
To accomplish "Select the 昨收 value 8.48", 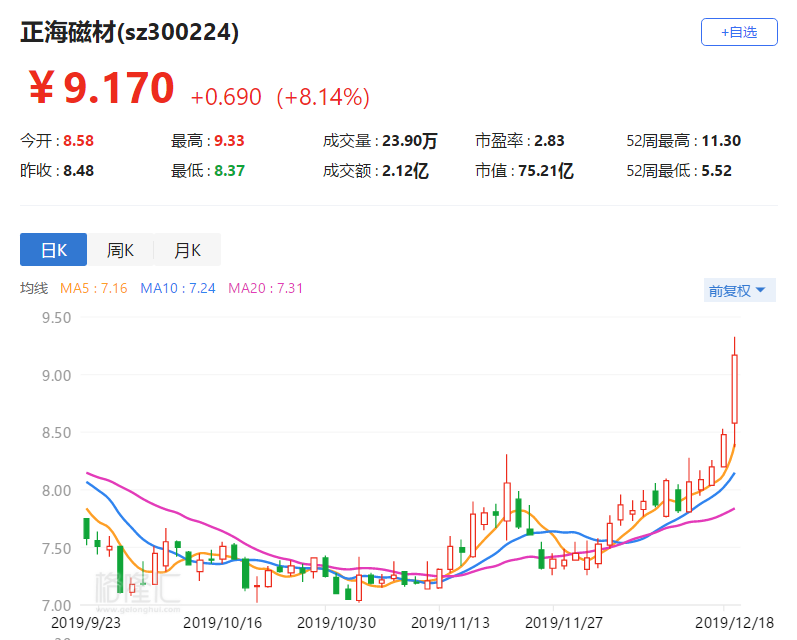I will tap(78, 171).
